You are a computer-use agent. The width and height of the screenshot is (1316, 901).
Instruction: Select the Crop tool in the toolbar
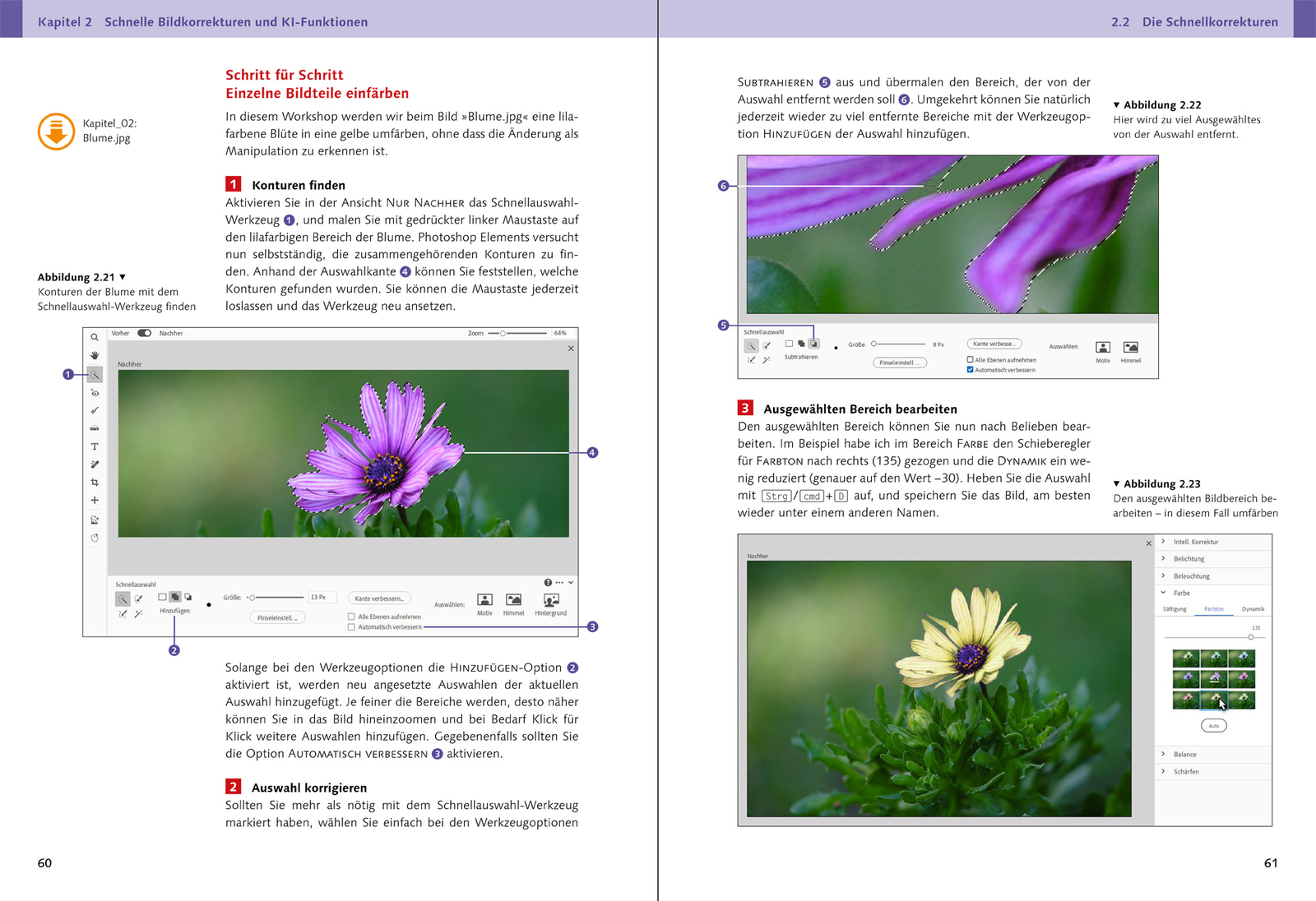point(95,483)
